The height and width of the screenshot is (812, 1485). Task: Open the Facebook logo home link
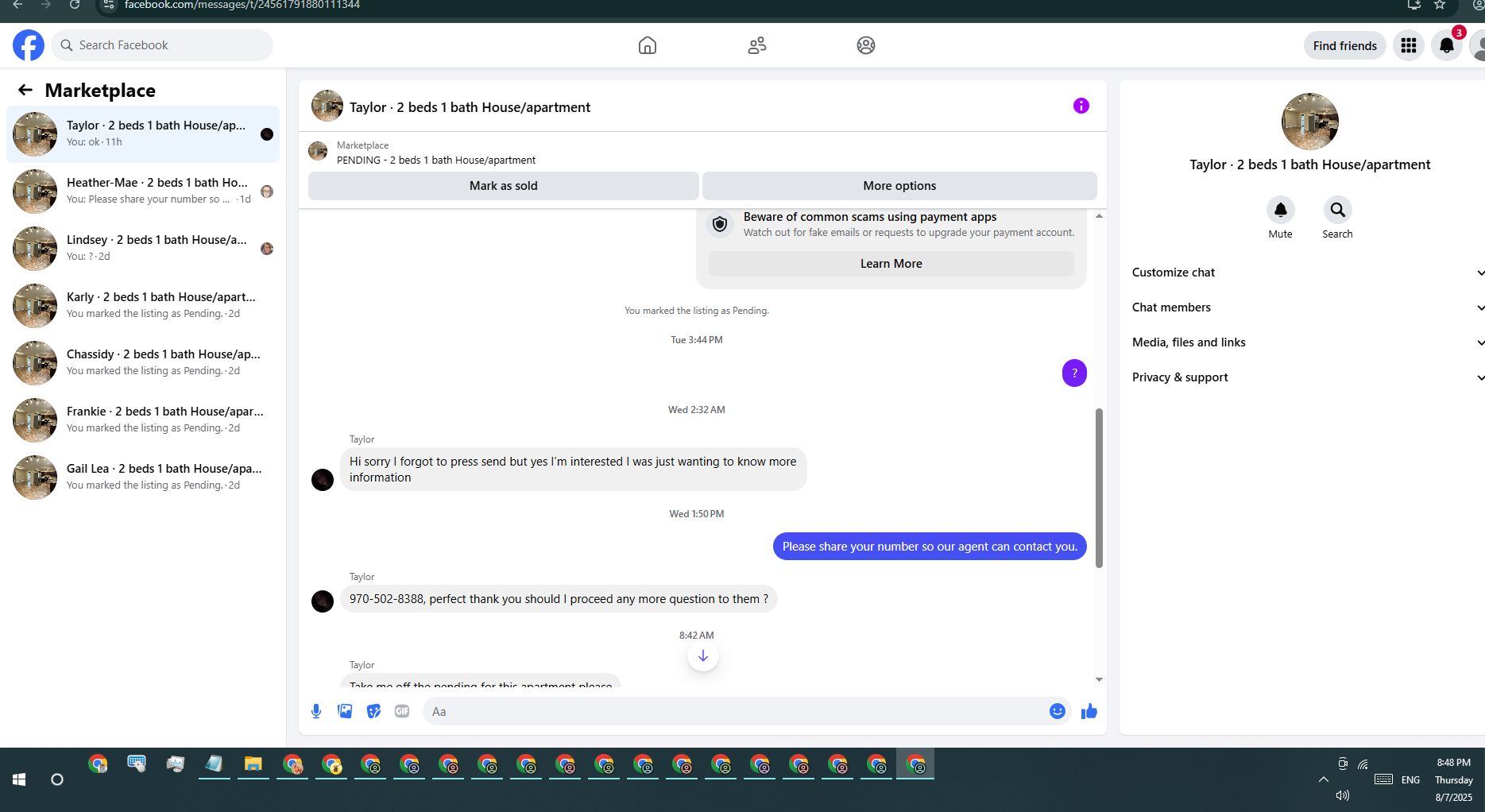coord(29,45)
